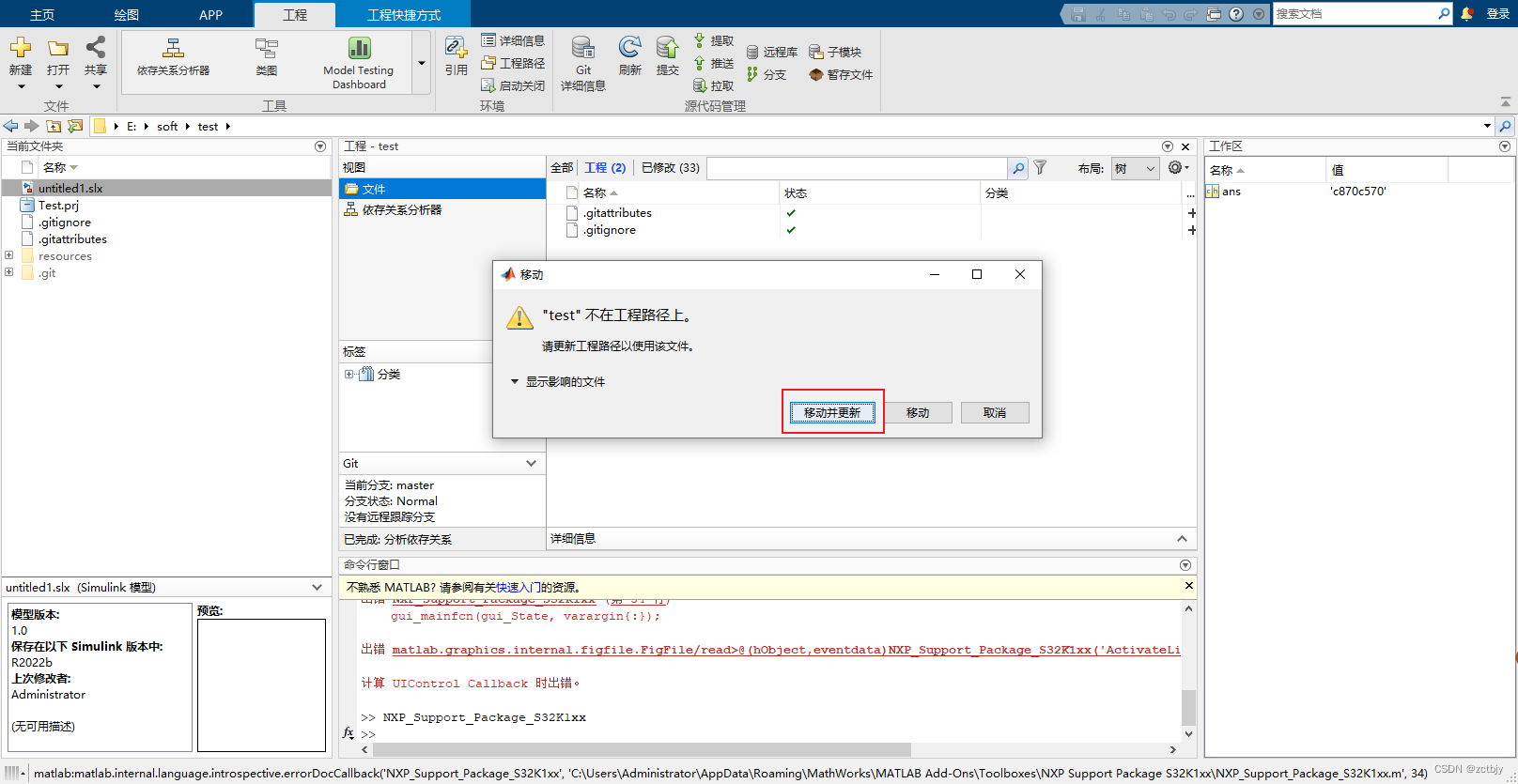Screen dimensions: 1518x784
Task: Click the 共享 (Share) icon
Action: pyautogui.click(x=96, y=47)
